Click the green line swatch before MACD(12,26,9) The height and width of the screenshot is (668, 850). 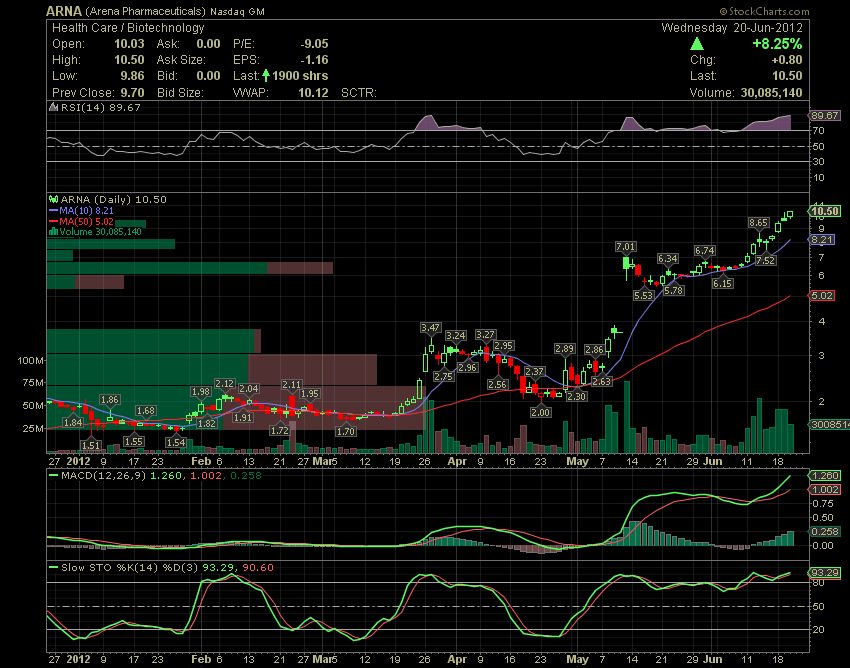pyautogui.click(x=53, y=476)
